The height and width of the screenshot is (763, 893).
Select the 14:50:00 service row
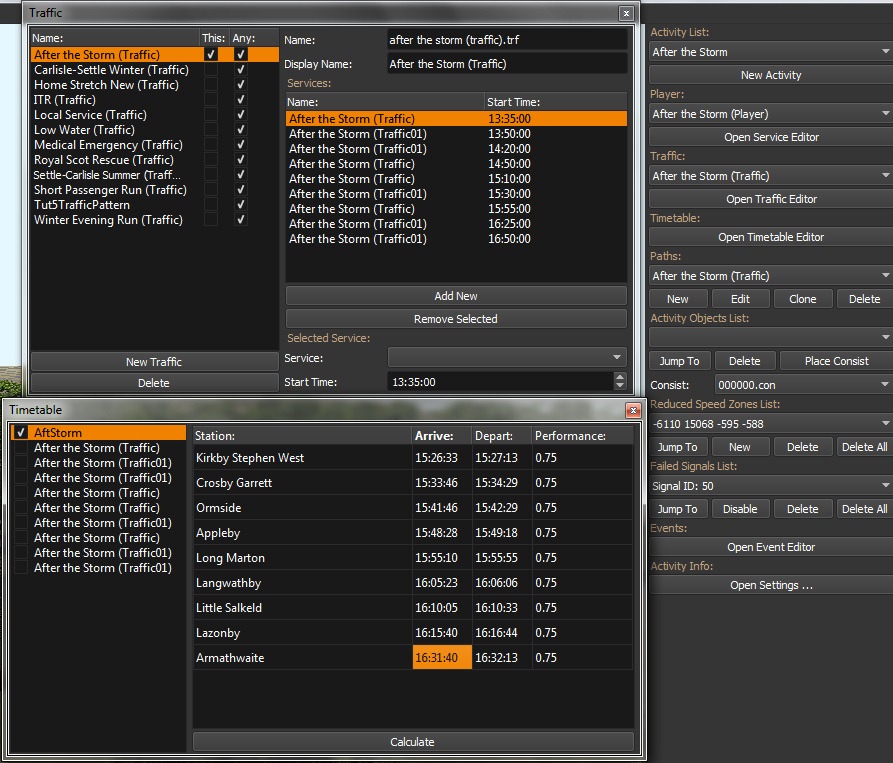456,164
